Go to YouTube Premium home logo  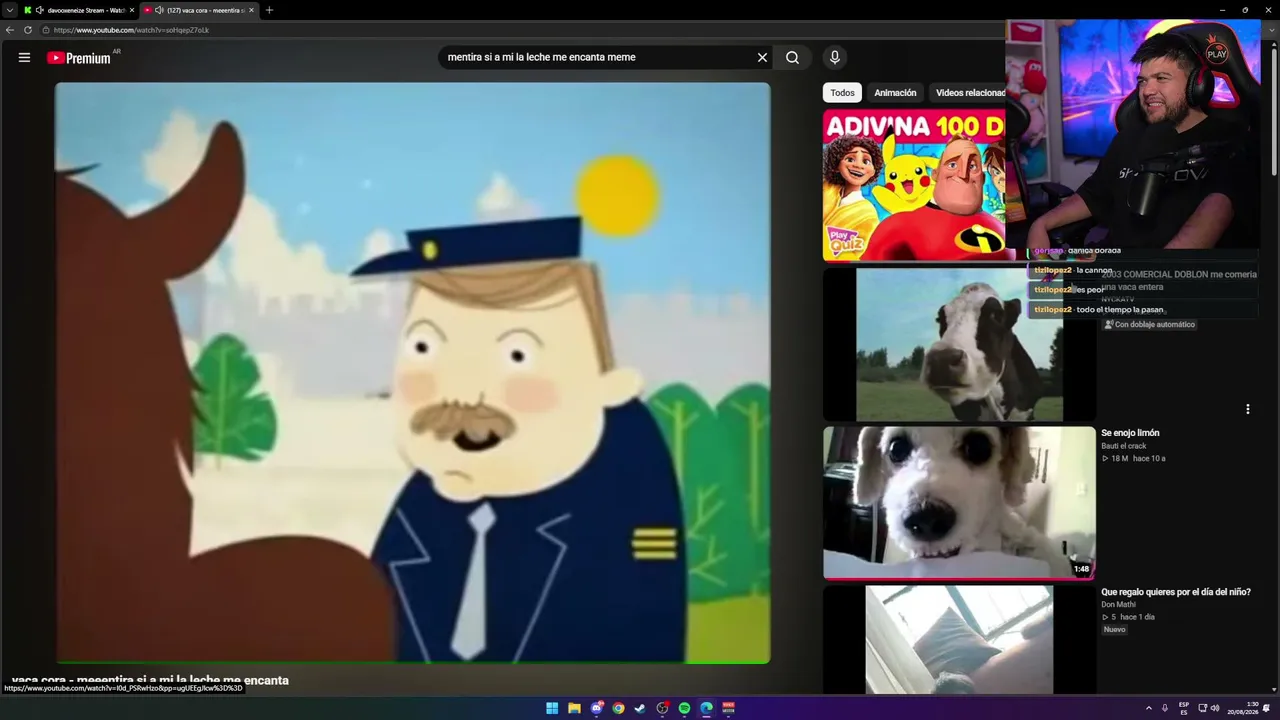[79, 58]
